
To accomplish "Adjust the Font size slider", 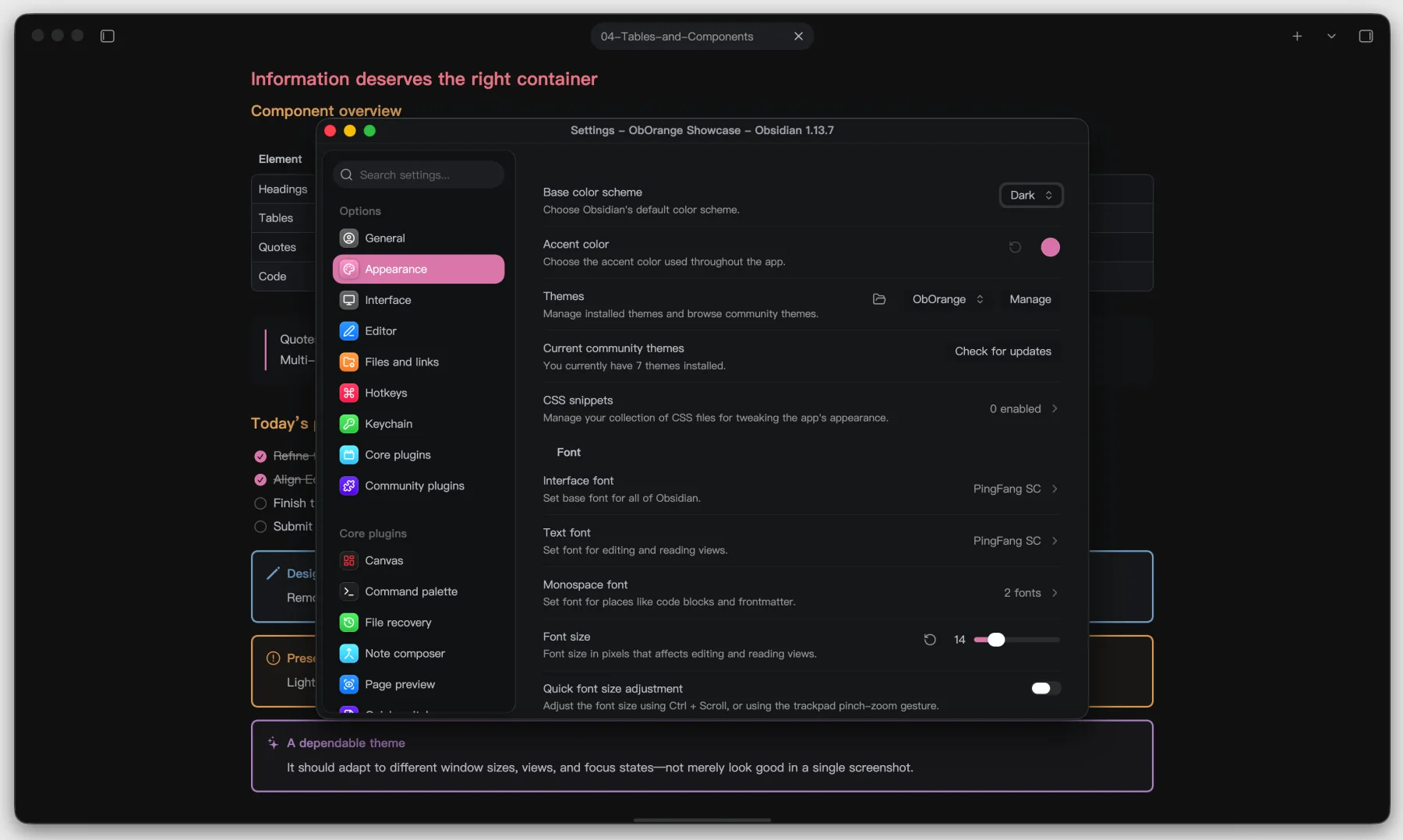I will [1016, 640].
